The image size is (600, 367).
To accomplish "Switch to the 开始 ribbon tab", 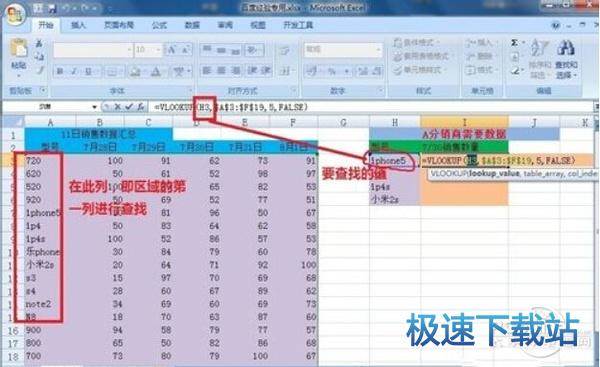I will click(x=46, y=25).
